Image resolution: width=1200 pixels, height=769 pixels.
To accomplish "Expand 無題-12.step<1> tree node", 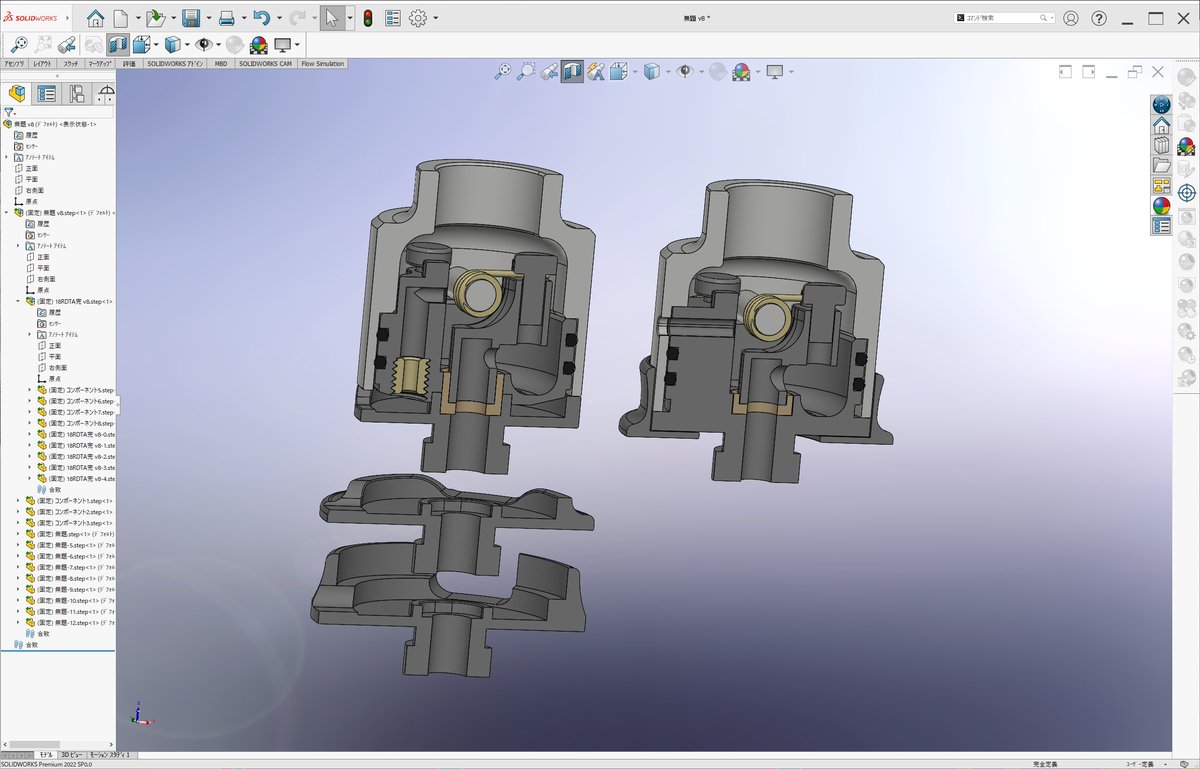I will pyautogui.click(x=18, y=622).
